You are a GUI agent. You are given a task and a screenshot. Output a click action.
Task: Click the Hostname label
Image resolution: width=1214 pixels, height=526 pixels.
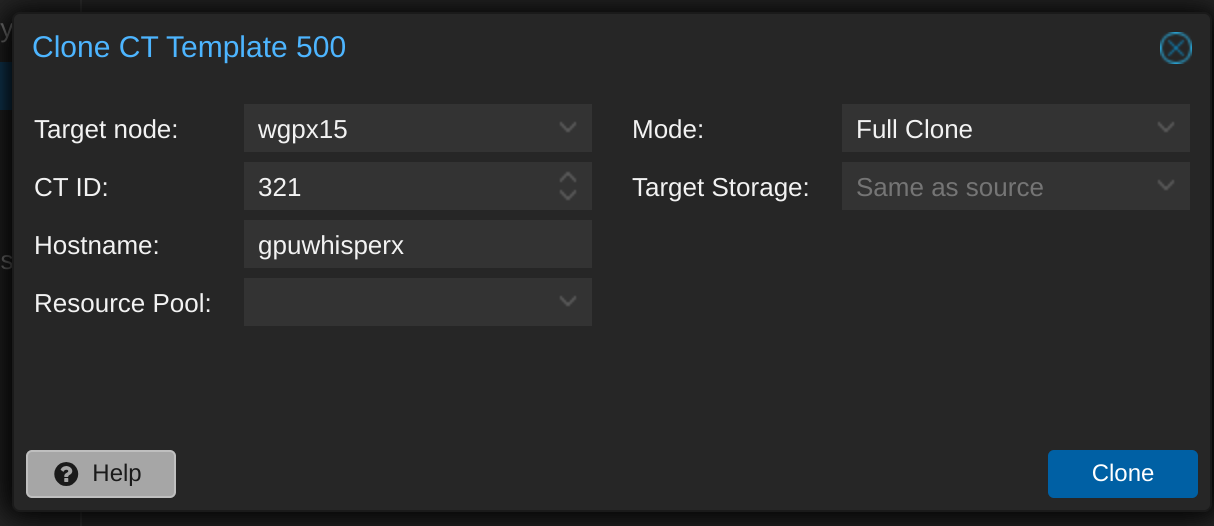[97, 245]
